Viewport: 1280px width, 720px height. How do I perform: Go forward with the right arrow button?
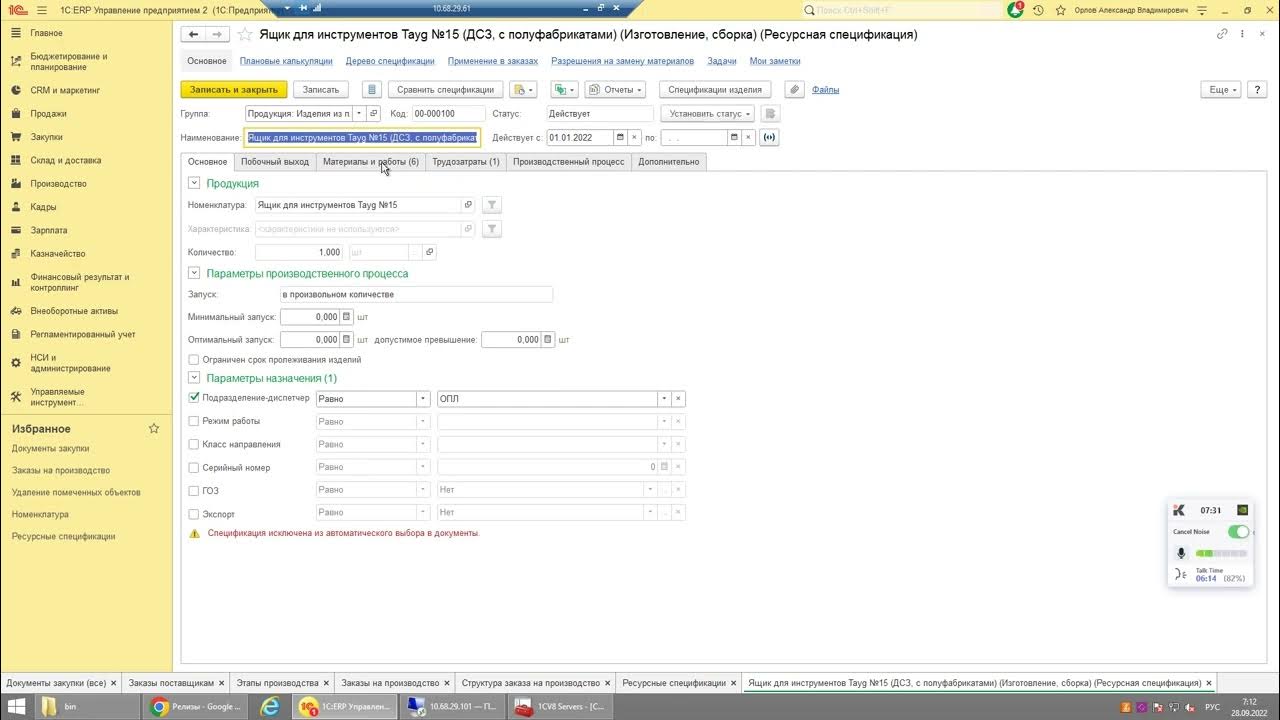click(217, 34)
